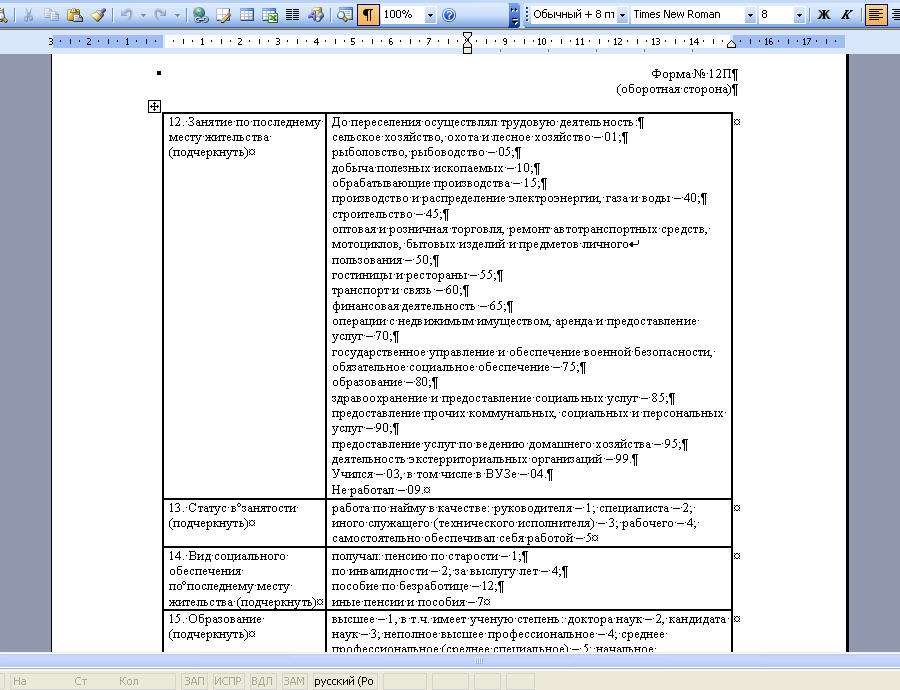Click cell '15. Образование'
The height and width of the screenshot is (690, 900).
click(216, 619)
